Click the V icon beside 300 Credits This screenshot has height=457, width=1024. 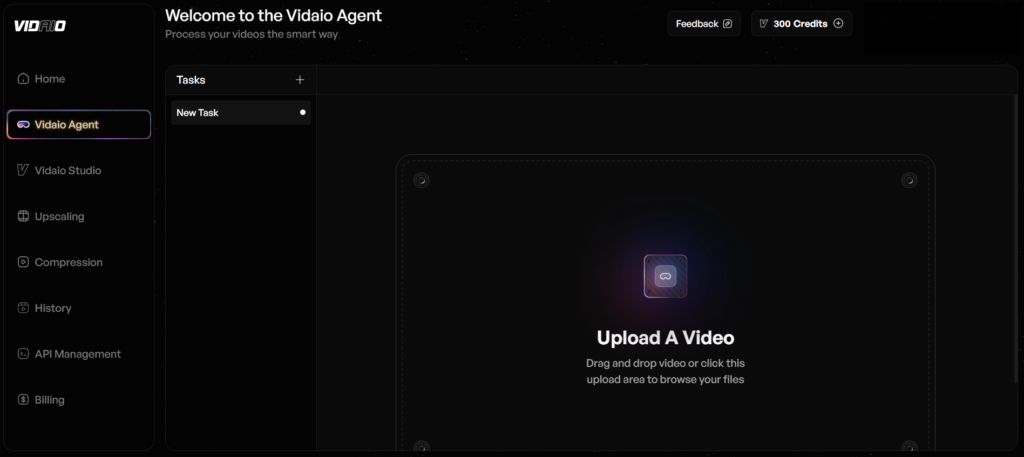coord(763,24)
